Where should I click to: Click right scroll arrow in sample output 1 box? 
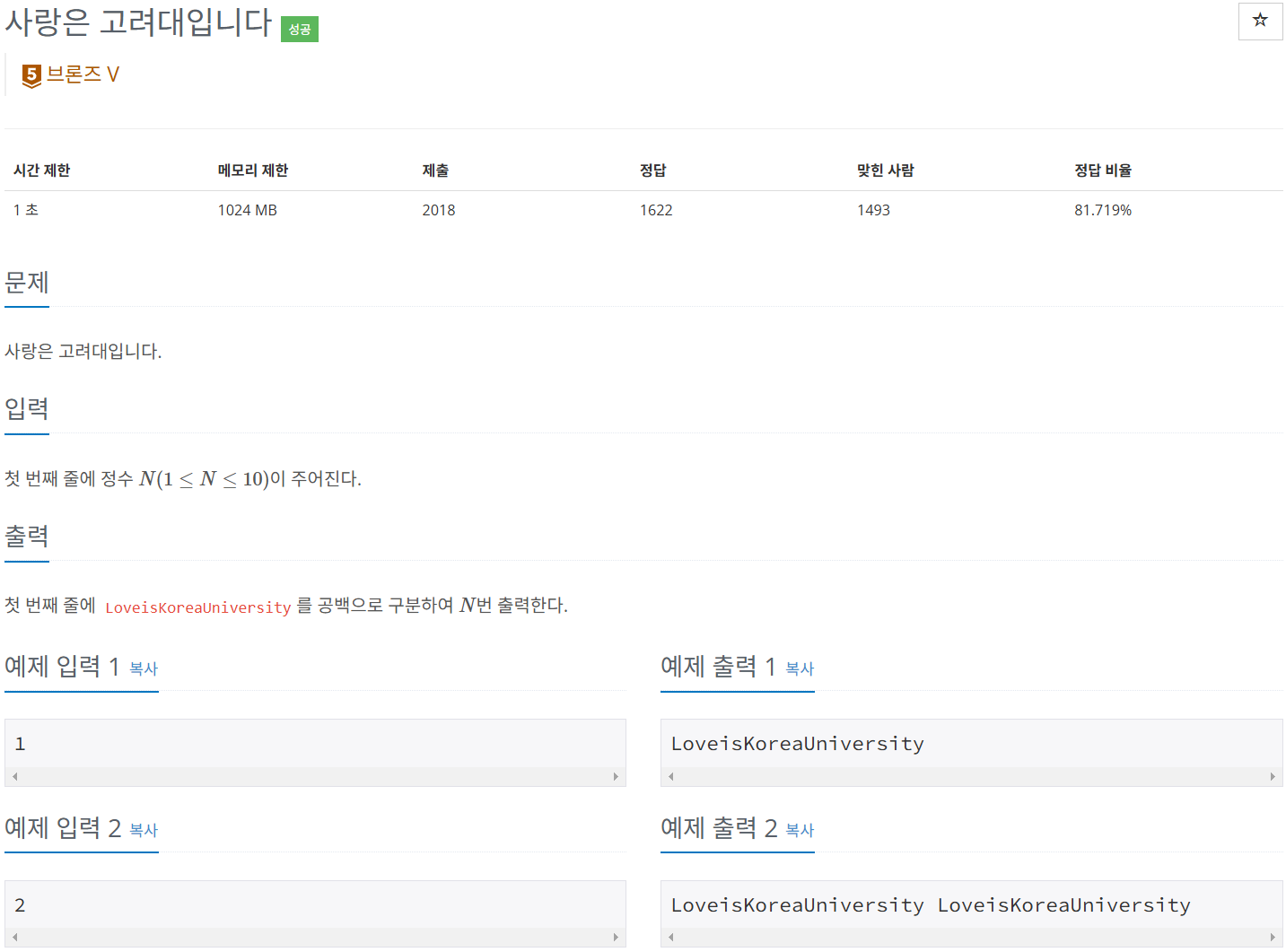pyautogui.click(x=1273, y=776)
